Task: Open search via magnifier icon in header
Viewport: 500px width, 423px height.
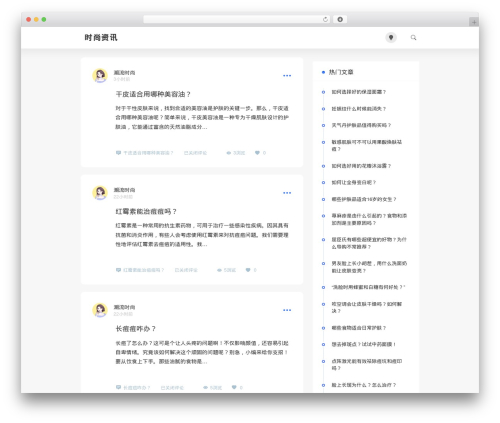Action: click(x=413, y=38)
